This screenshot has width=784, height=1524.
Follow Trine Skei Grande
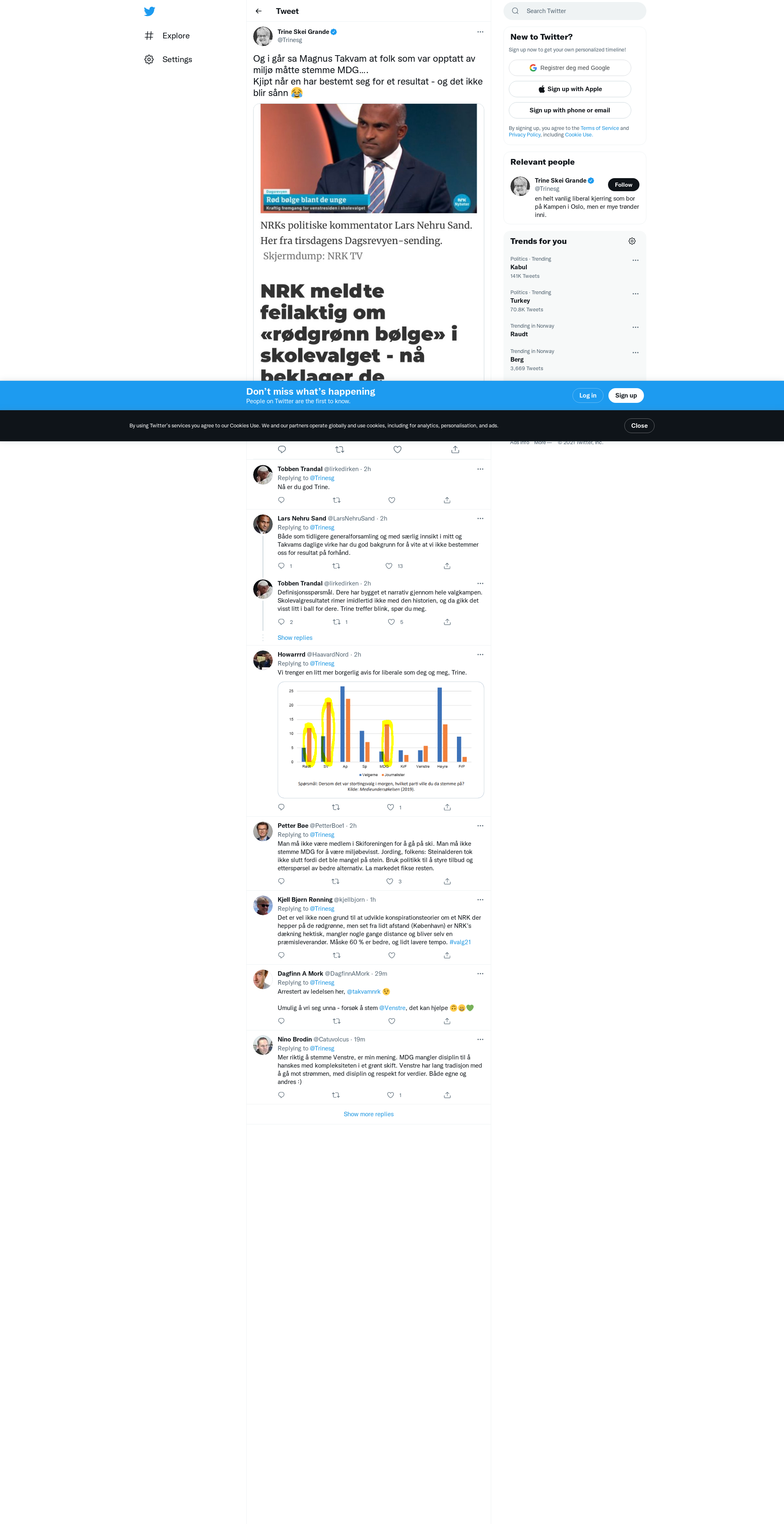pos(623,185)
